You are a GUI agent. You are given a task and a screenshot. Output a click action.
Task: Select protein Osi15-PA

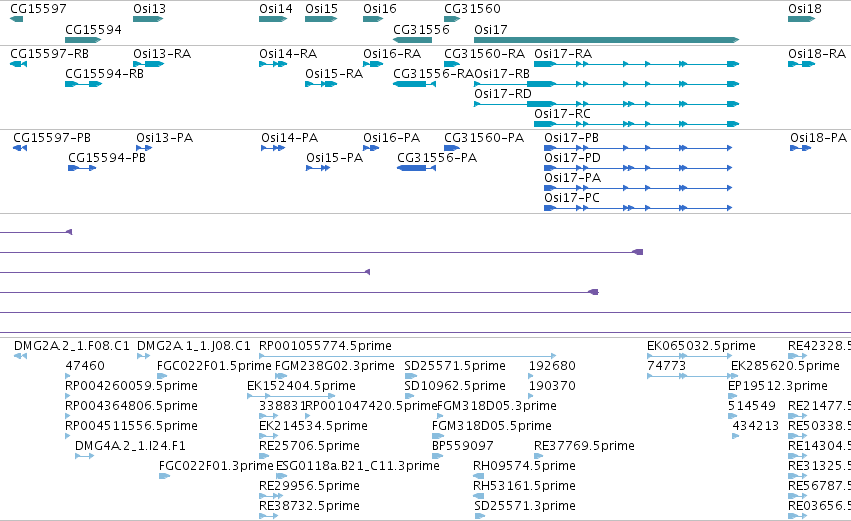[334, 157]
